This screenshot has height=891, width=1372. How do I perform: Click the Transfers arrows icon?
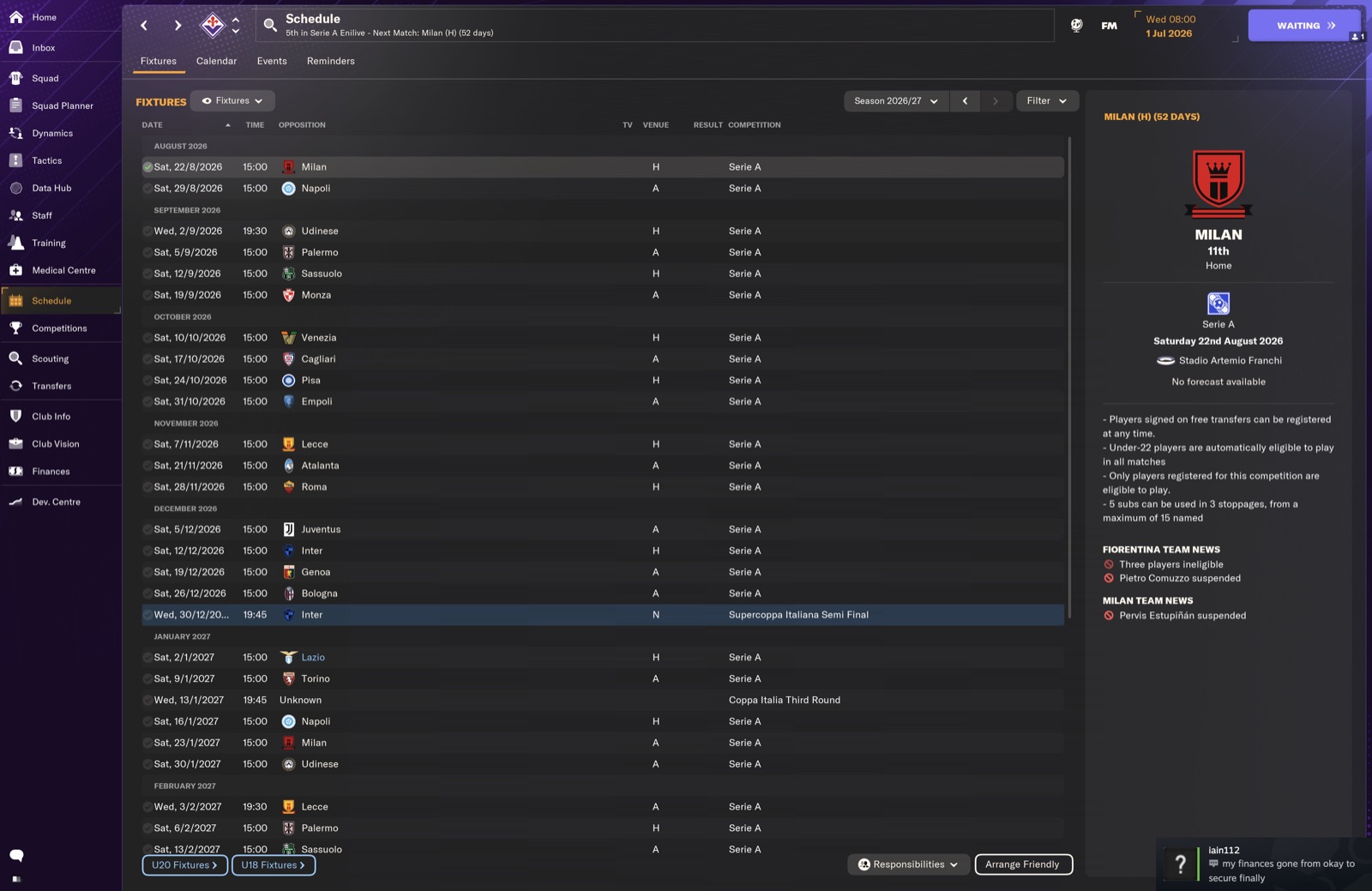pyautogui.click(x=15, y=386)
